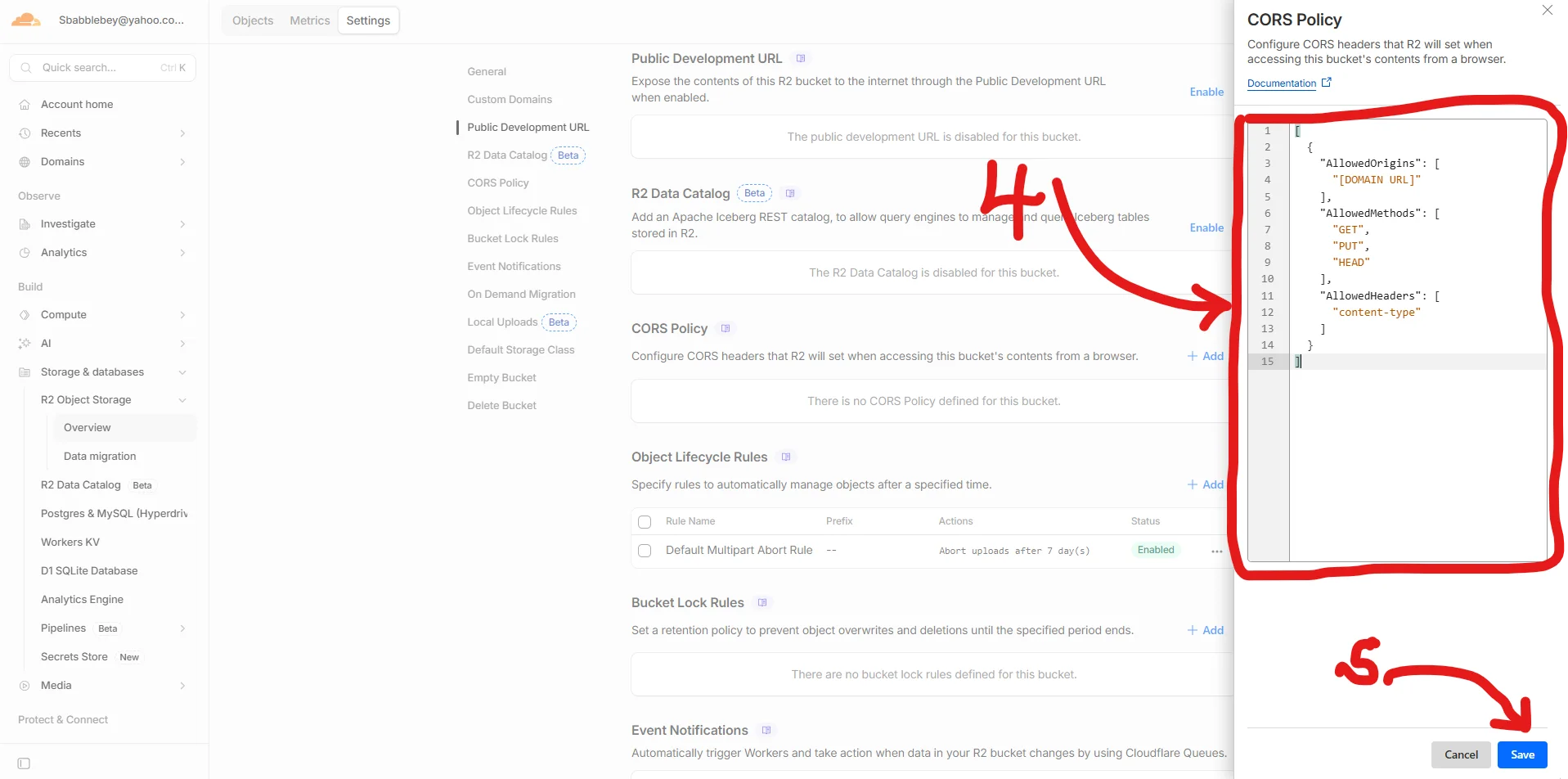The height and width of the screenshot is (779, 1568).
Task: Add an Object Lifecycle Rule
Action: pos(1206,484)
